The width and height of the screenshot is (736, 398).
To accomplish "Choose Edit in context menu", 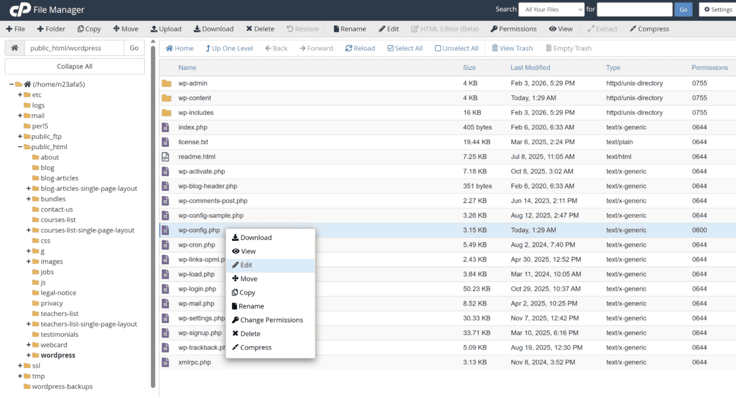I will point(270,265).
